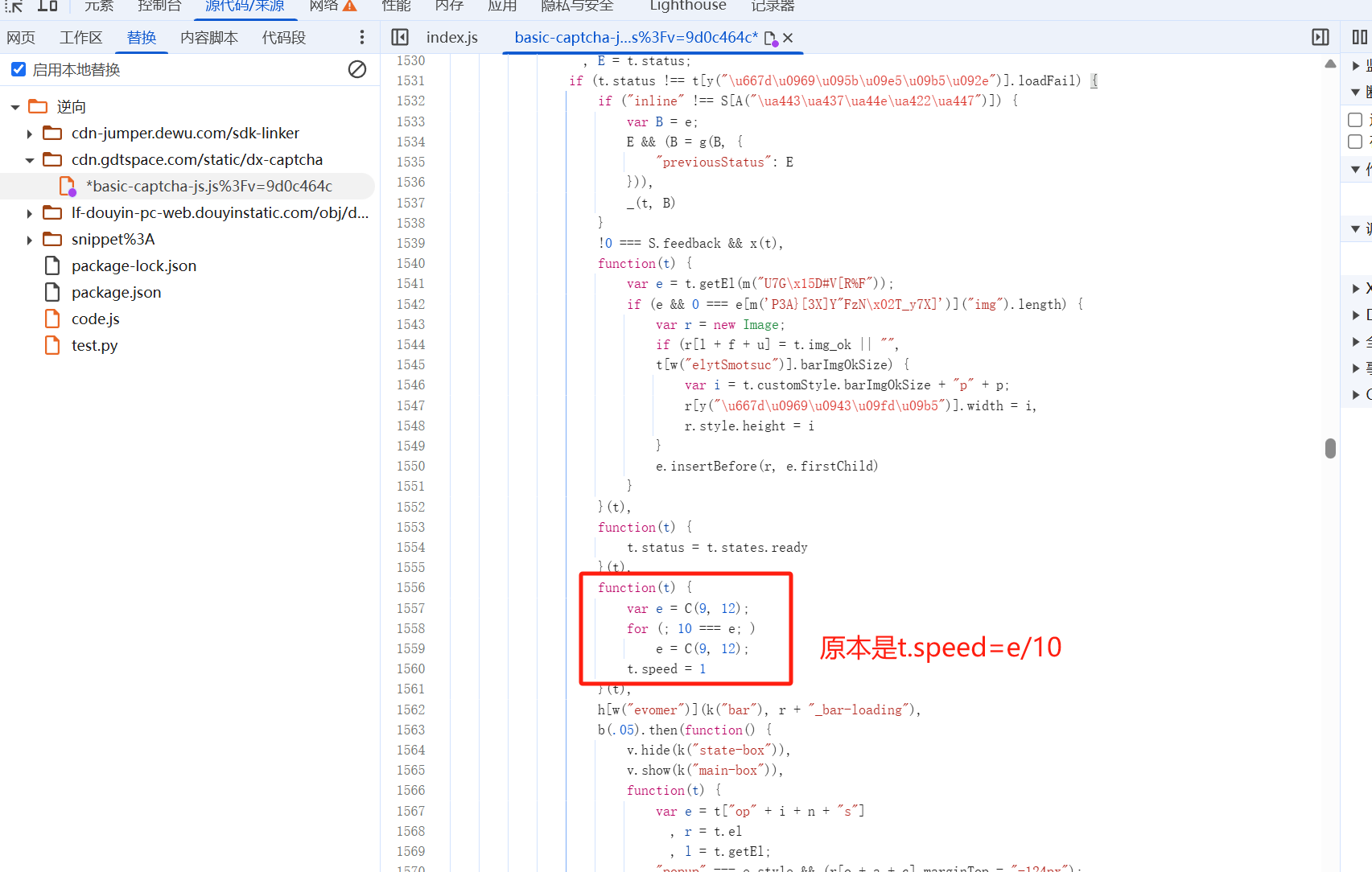Click the test.py file icon

tap(52, 345)
